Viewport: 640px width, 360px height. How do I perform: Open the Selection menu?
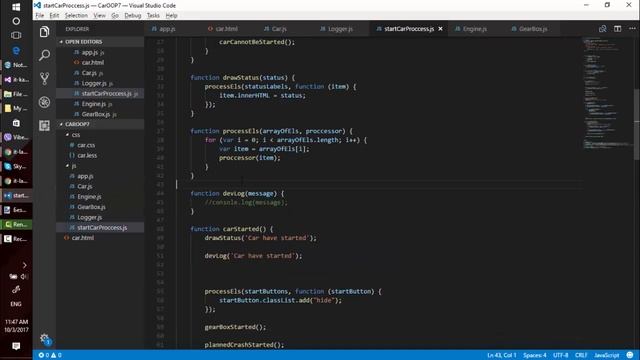pos(76,16)
